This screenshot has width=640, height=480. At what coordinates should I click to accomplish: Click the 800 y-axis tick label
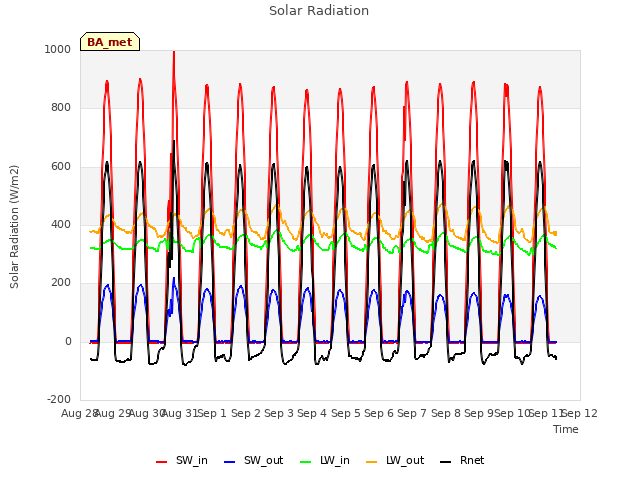coord(61,108)
